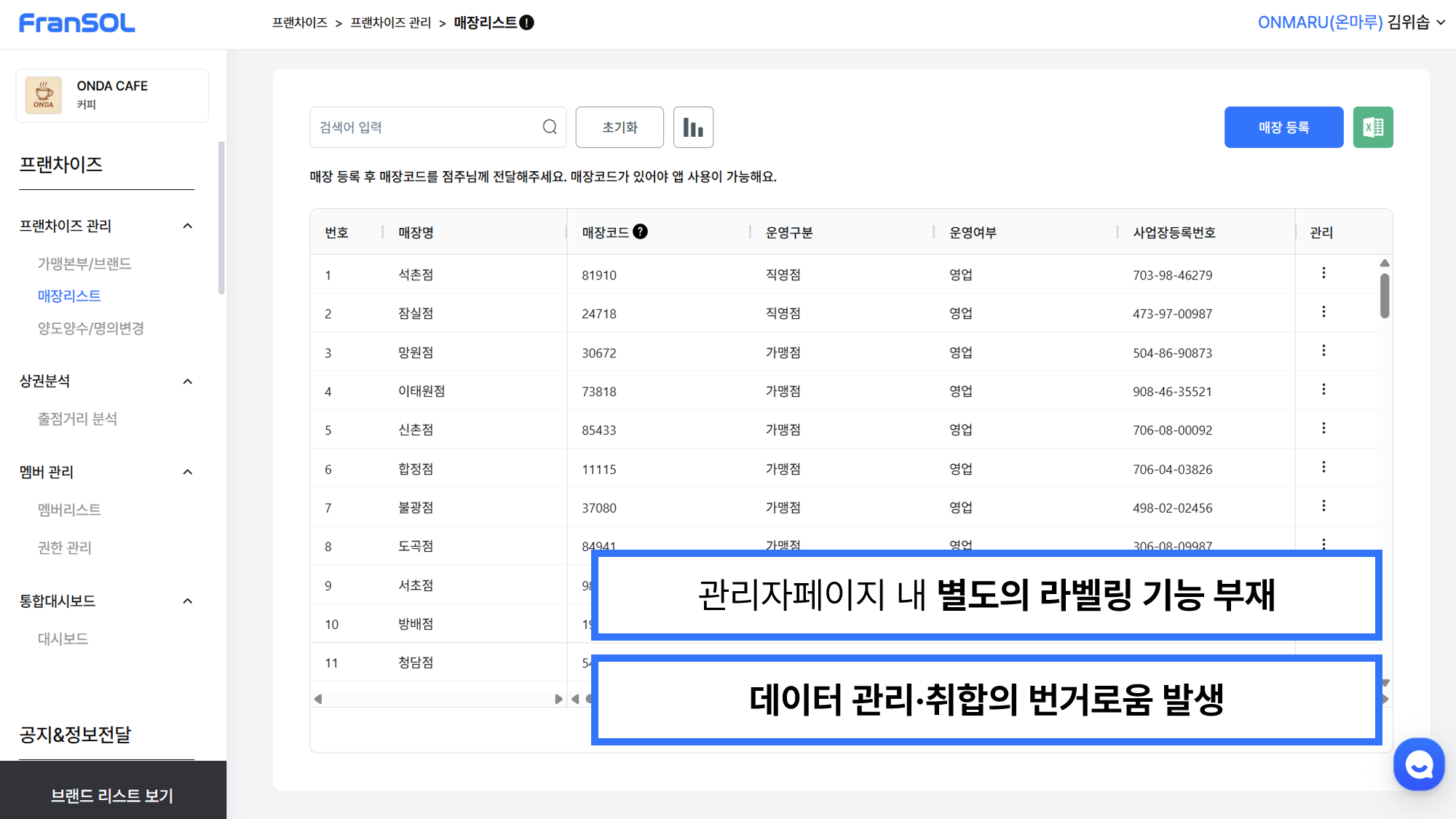Click the FranSOL logo
The height and width of the screenshot is (819, 1456).
[77, 23]
